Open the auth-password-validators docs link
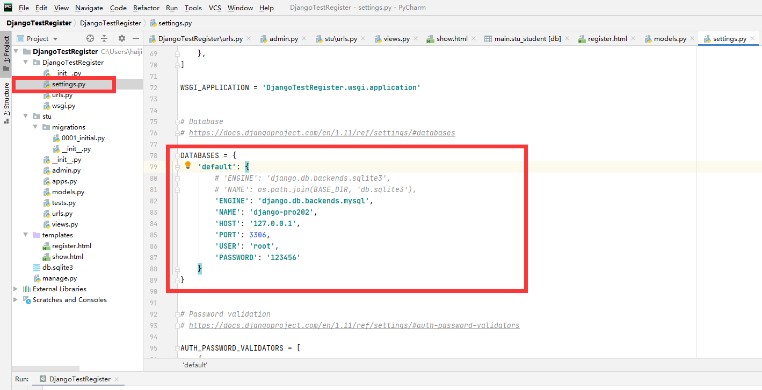Image resolution: width=762 pixels, height=390 pixels. click(x=354, y=325)
